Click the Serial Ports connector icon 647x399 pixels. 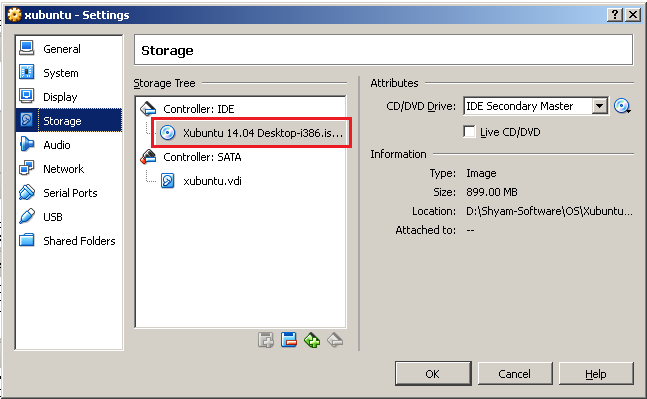[x=27, y=192]
